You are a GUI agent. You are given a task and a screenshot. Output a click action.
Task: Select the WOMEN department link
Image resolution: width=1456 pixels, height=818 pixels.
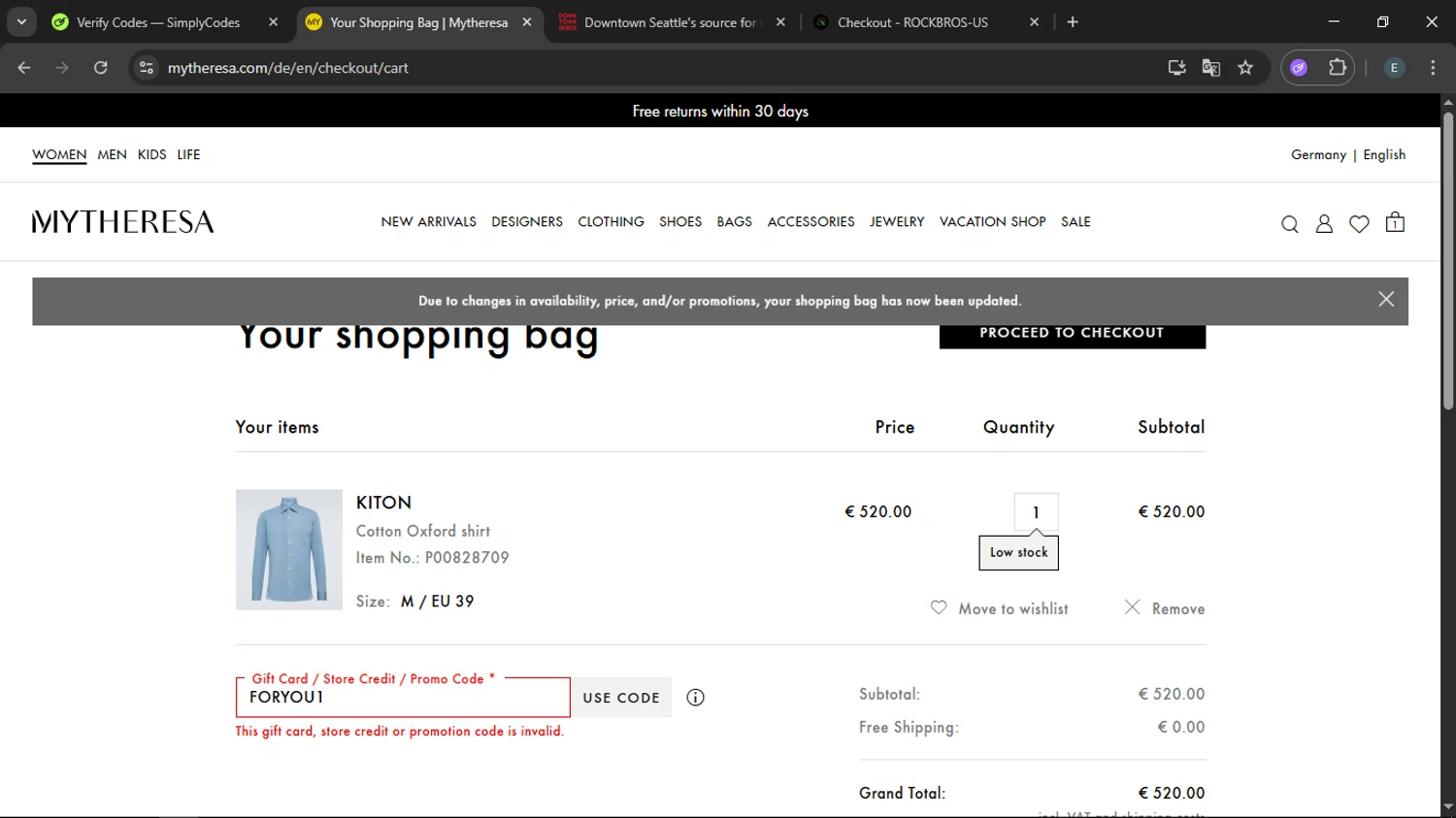[59, 155]
